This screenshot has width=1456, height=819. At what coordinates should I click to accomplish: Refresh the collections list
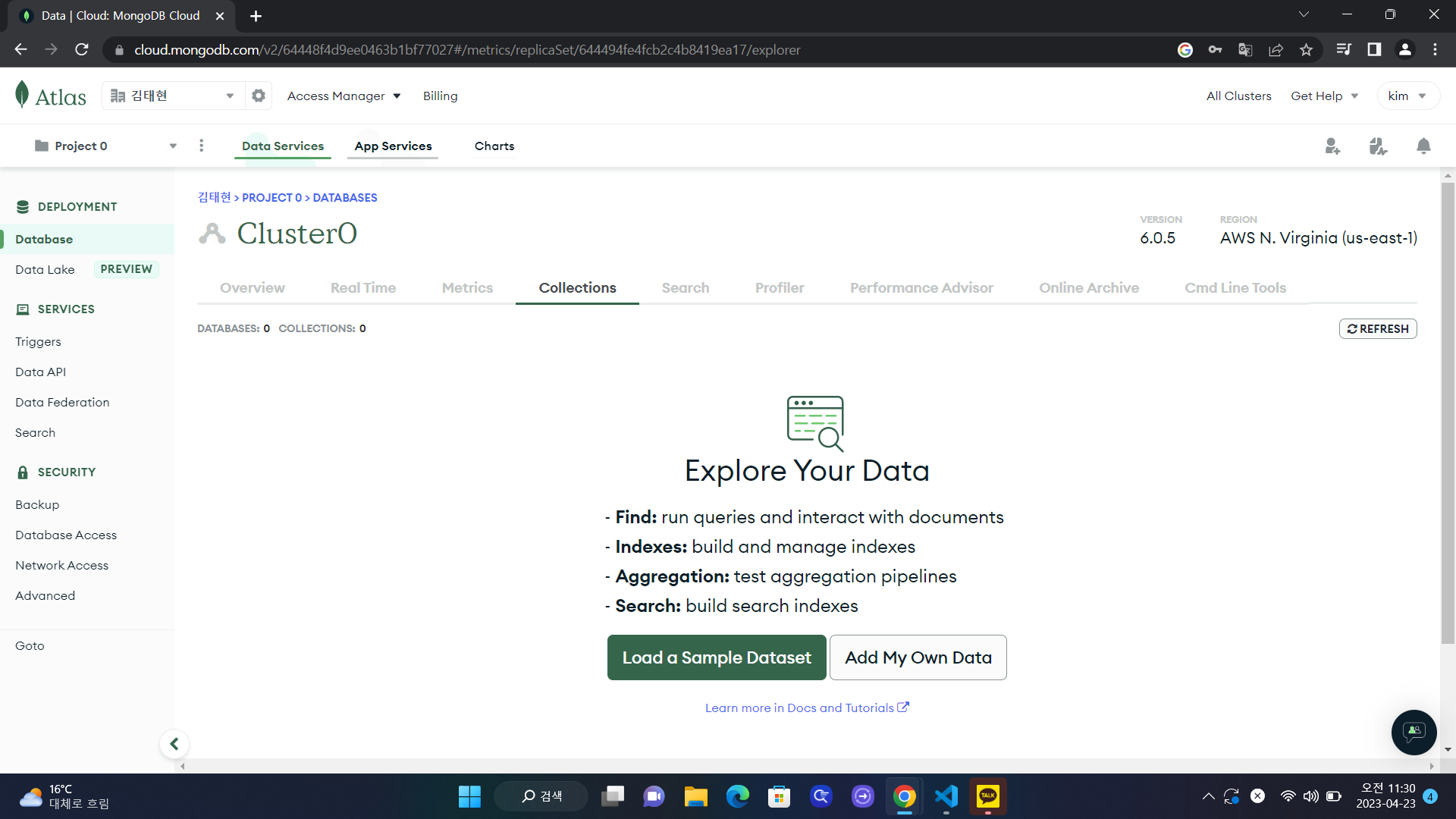[1378, 328]
